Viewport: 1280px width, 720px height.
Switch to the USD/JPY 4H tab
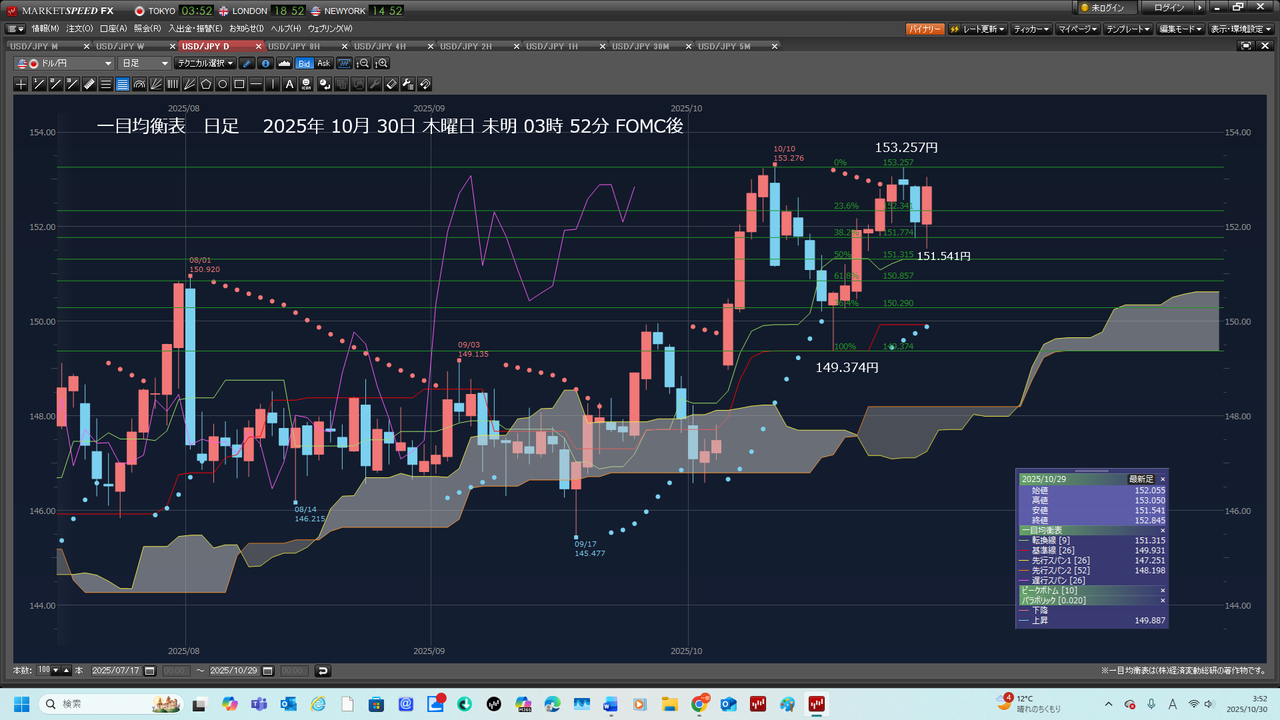coord(392,46)
